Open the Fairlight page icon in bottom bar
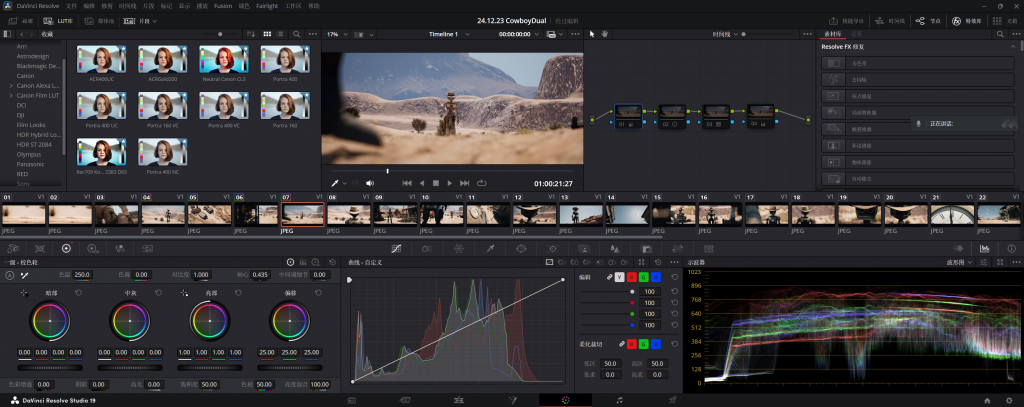1024x407 pixels. tap(620, 400)
